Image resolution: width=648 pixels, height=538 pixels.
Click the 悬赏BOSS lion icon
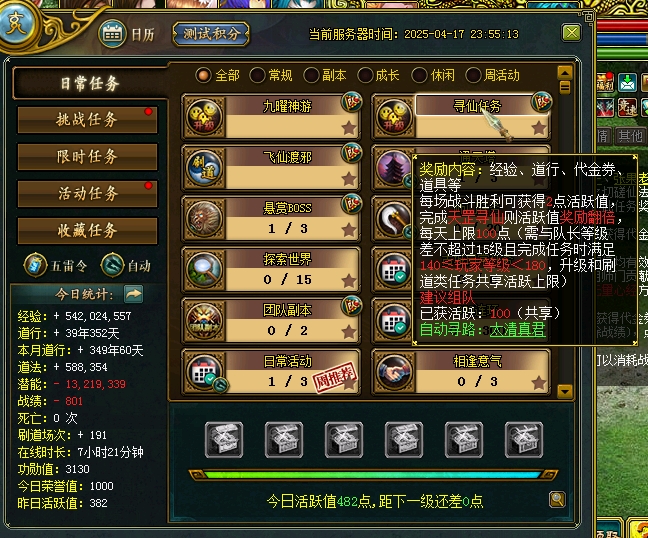(204, 218)
